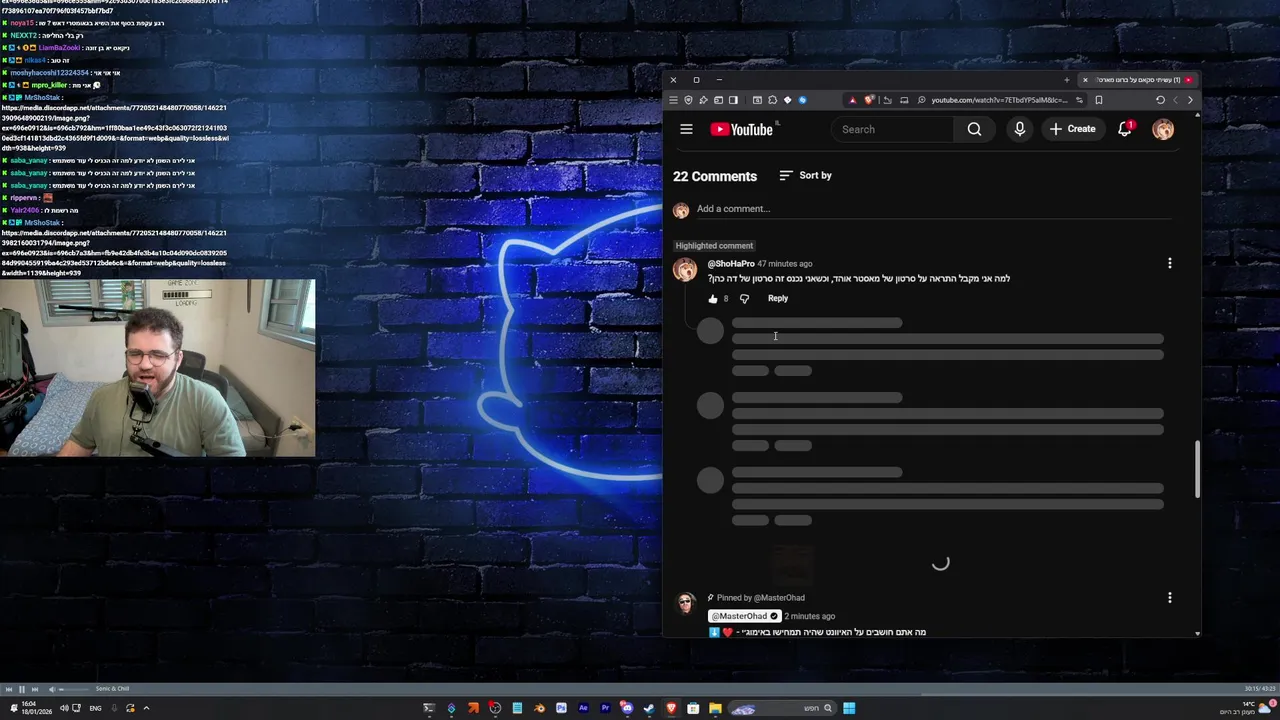Open the '47 minutes ago' comment timestamp
The height and width of the screenshot is (720, 1280).
coord(785,264)
